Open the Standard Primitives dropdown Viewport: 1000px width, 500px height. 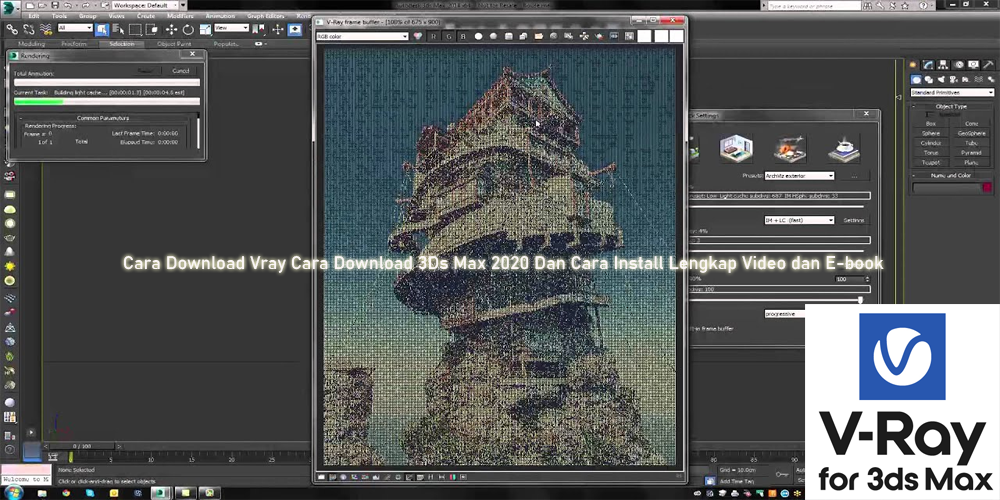coord(952,92)
